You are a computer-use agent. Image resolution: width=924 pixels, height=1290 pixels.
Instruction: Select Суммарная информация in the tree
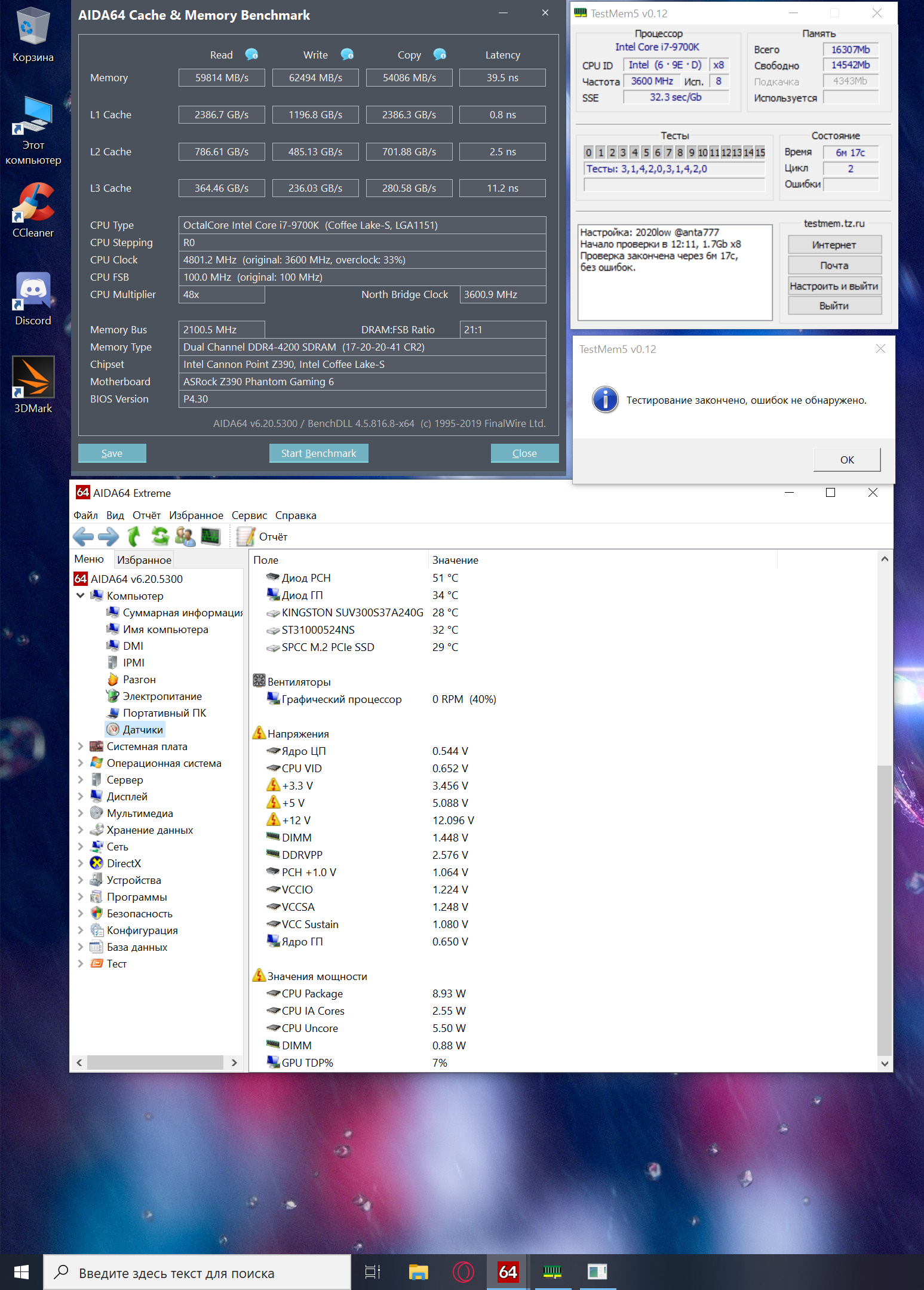[x=174, y=612]
